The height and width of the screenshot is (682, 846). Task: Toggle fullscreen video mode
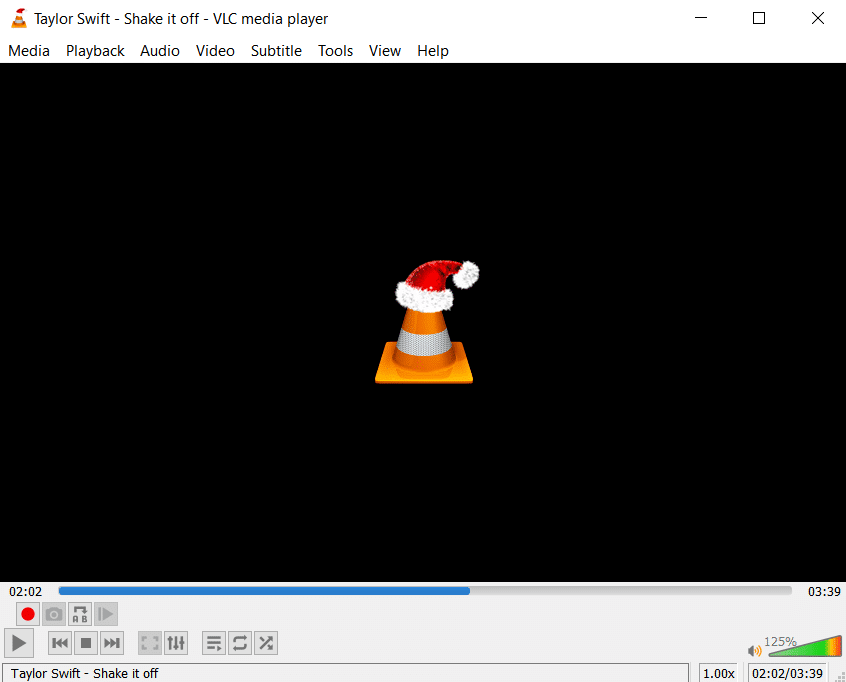(x=150, y=643)
